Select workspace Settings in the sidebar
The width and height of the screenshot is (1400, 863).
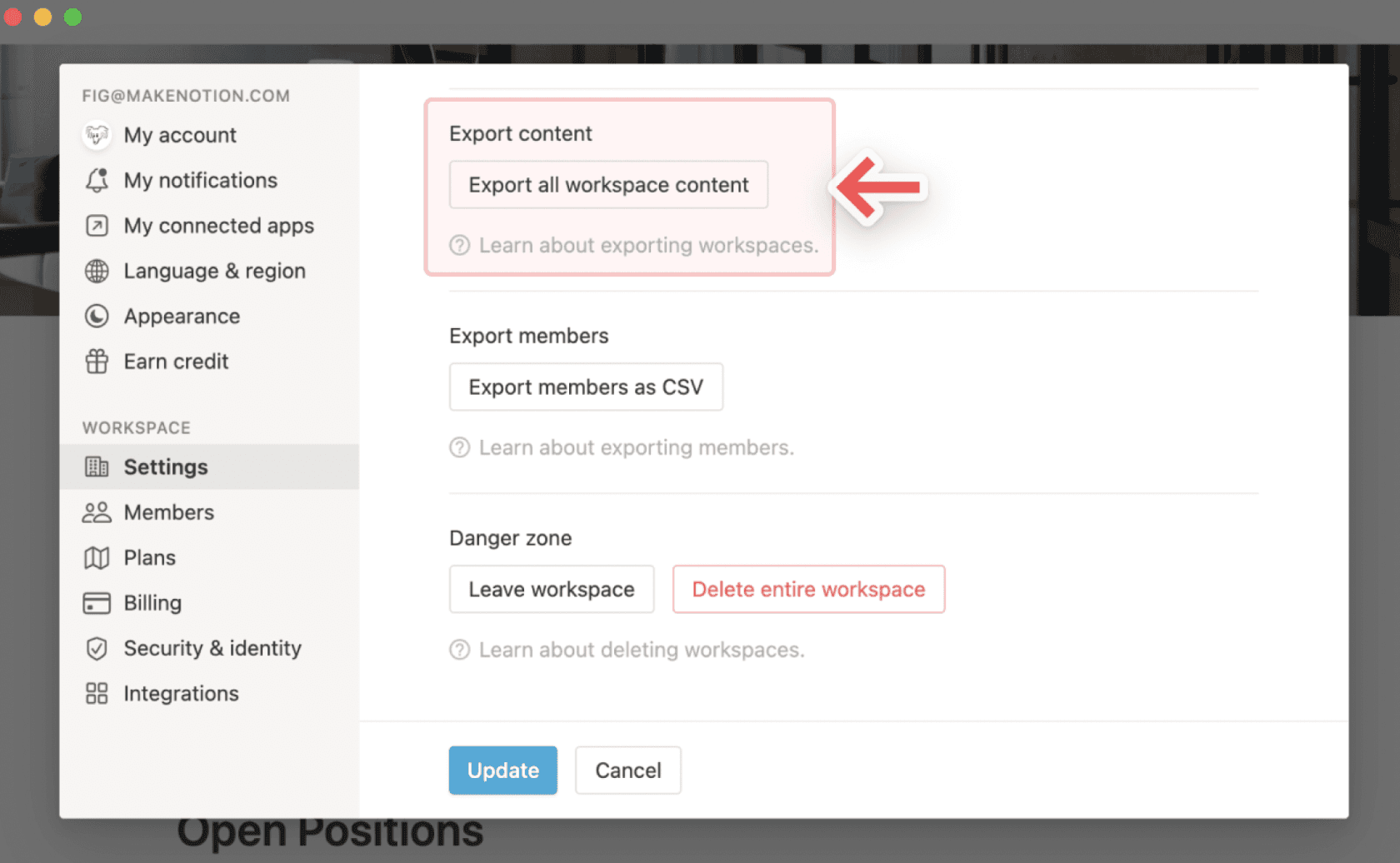click(165, 467)
